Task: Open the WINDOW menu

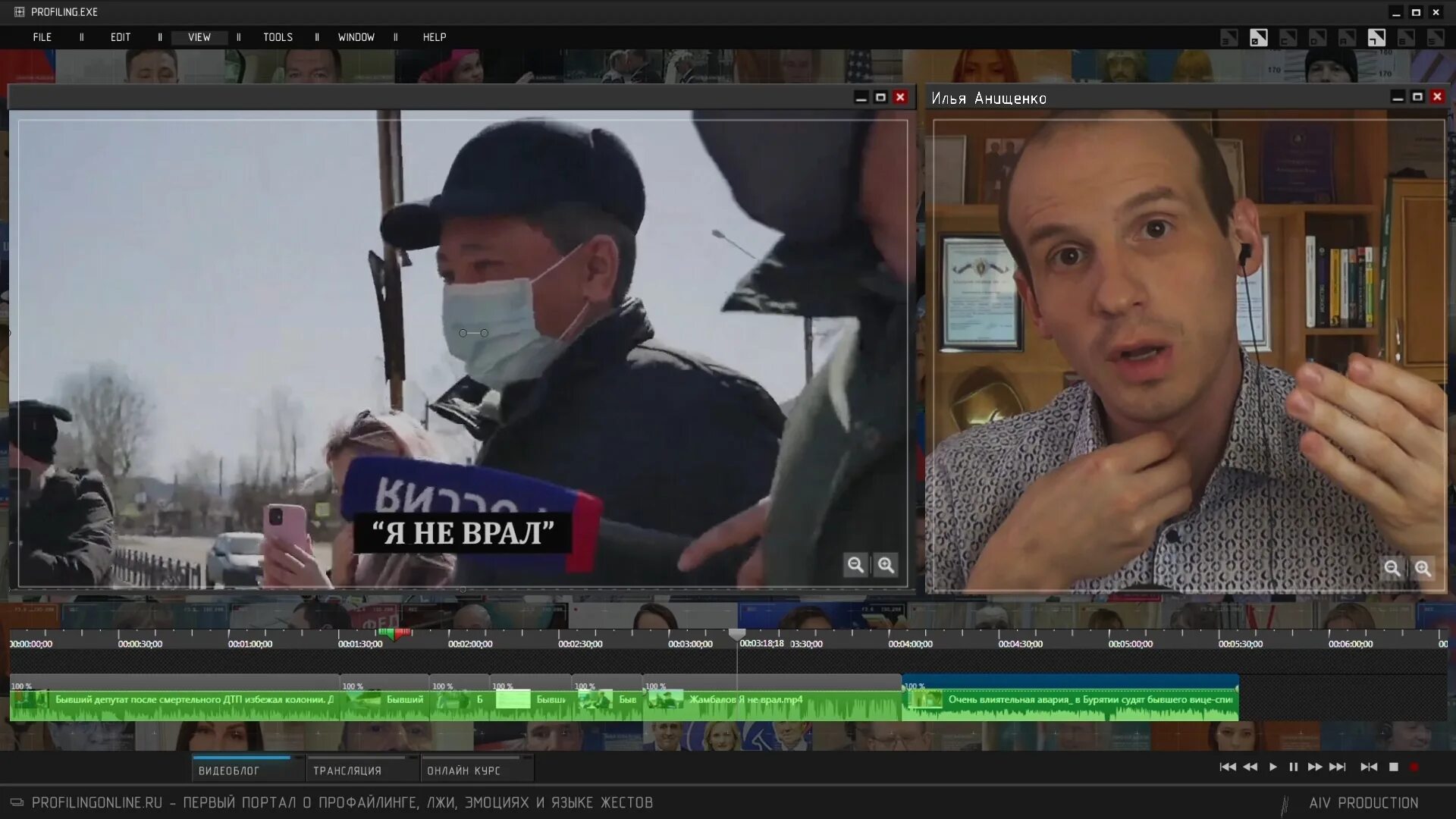Action: coord(356,37)
